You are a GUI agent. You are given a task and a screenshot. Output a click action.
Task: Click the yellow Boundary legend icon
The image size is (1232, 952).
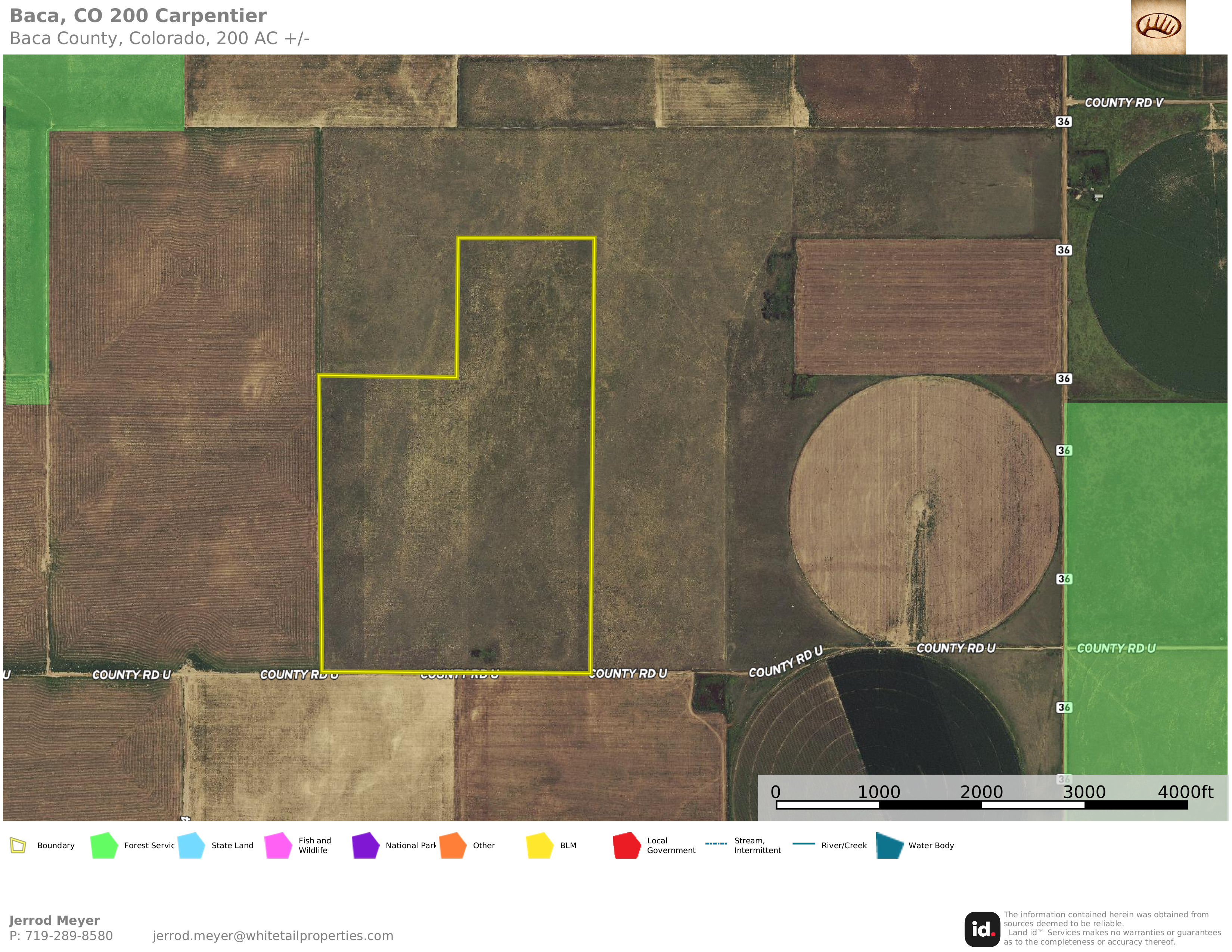18,845
